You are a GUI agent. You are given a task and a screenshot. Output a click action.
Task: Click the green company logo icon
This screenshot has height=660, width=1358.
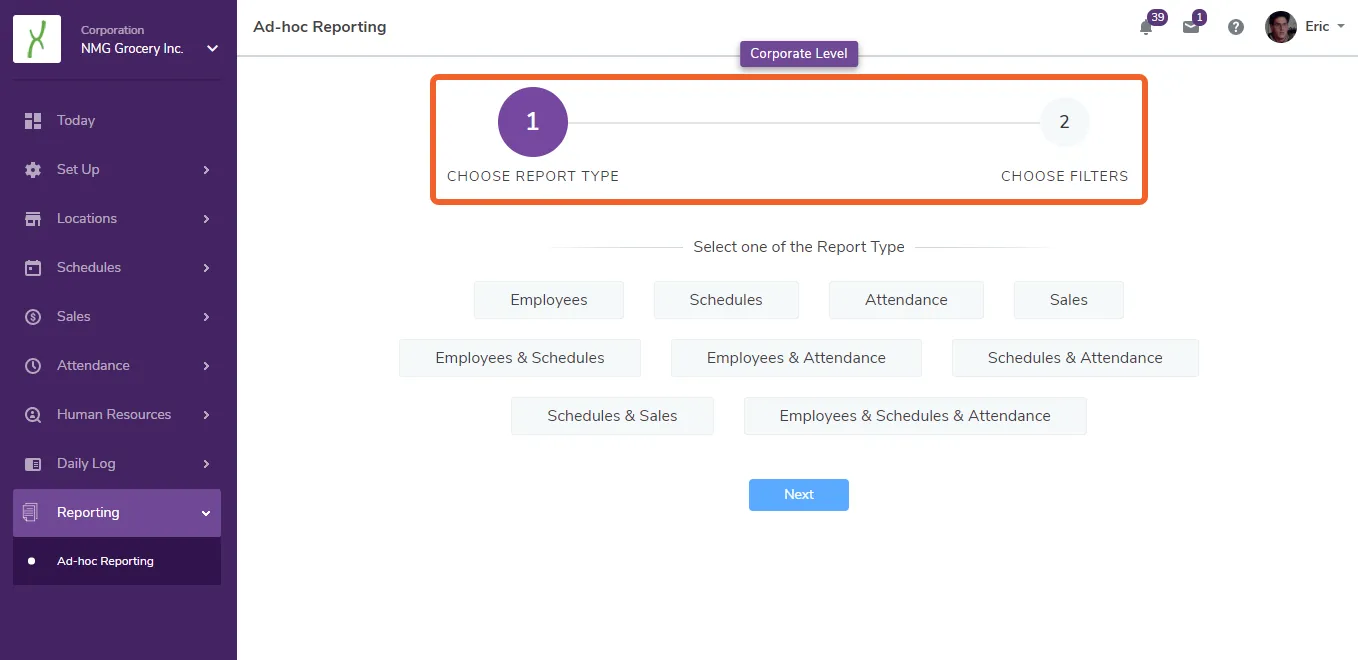pyautogui.click(x=37, y=39)
